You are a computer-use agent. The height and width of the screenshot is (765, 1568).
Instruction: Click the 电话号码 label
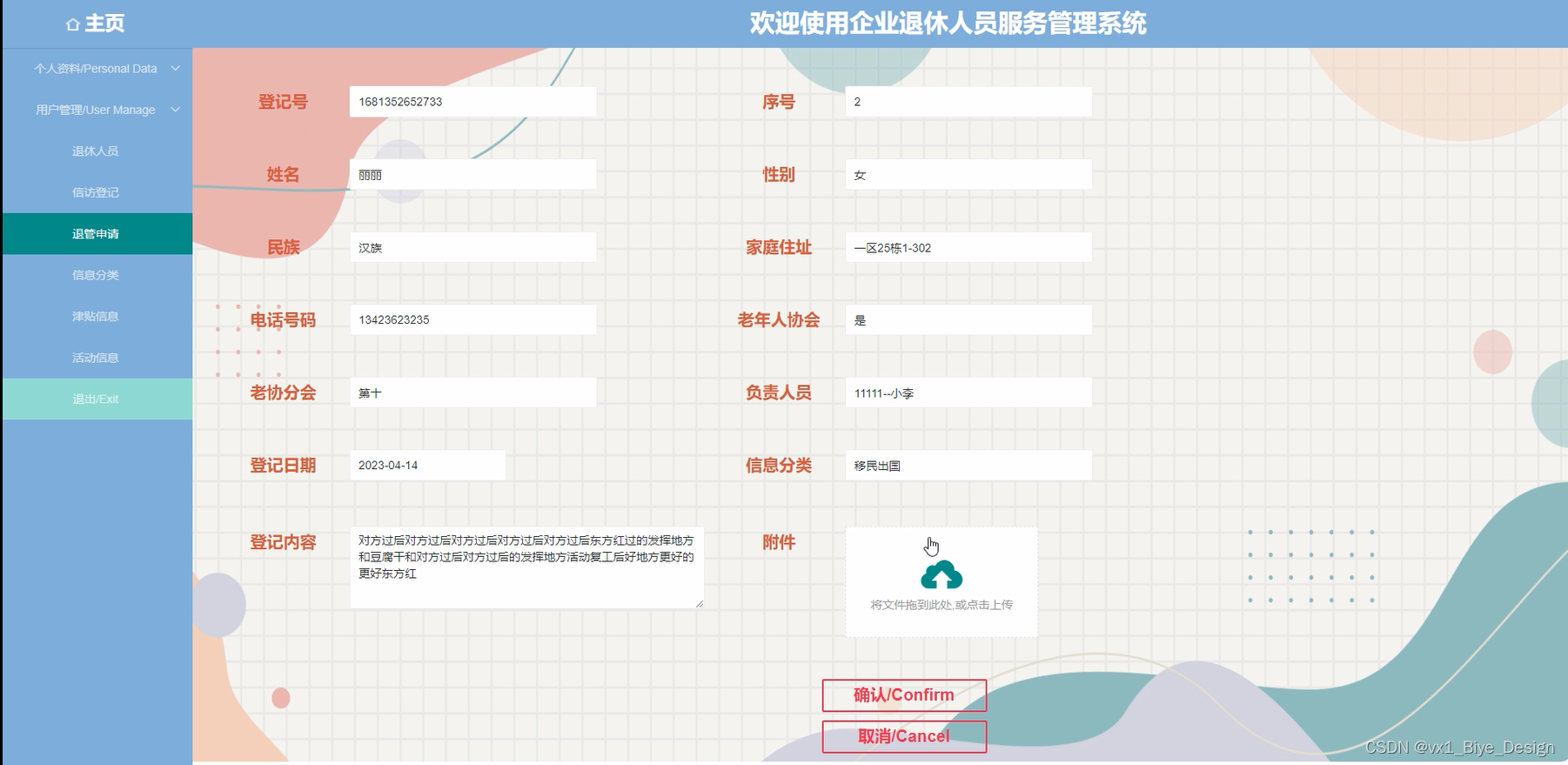coord(283,319)
